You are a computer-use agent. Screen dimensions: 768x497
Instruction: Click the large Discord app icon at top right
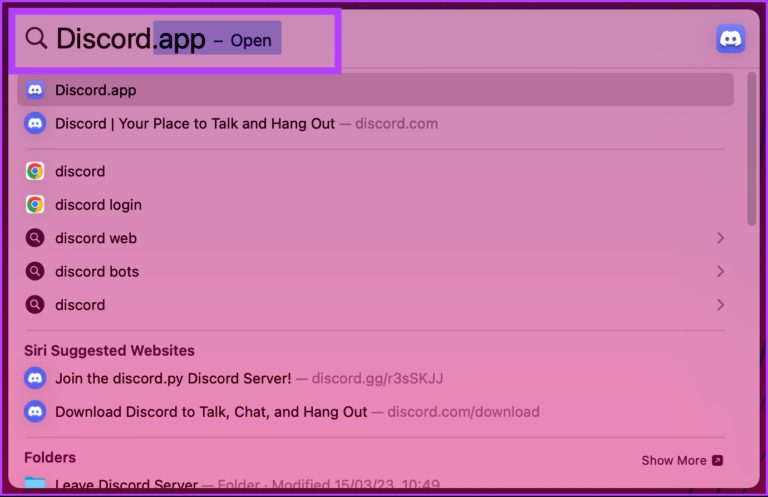click(x=730, y=39)
